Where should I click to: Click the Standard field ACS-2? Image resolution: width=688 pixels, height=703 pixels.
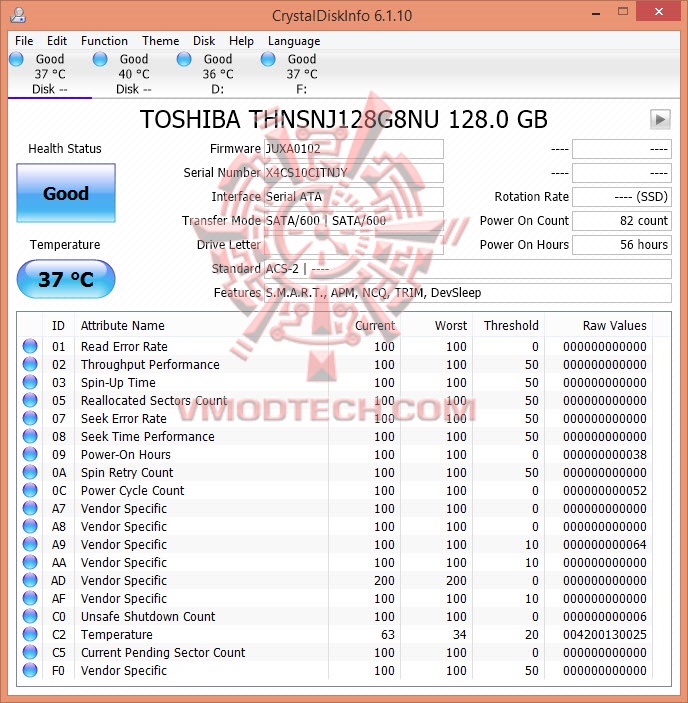pos(467,269)
